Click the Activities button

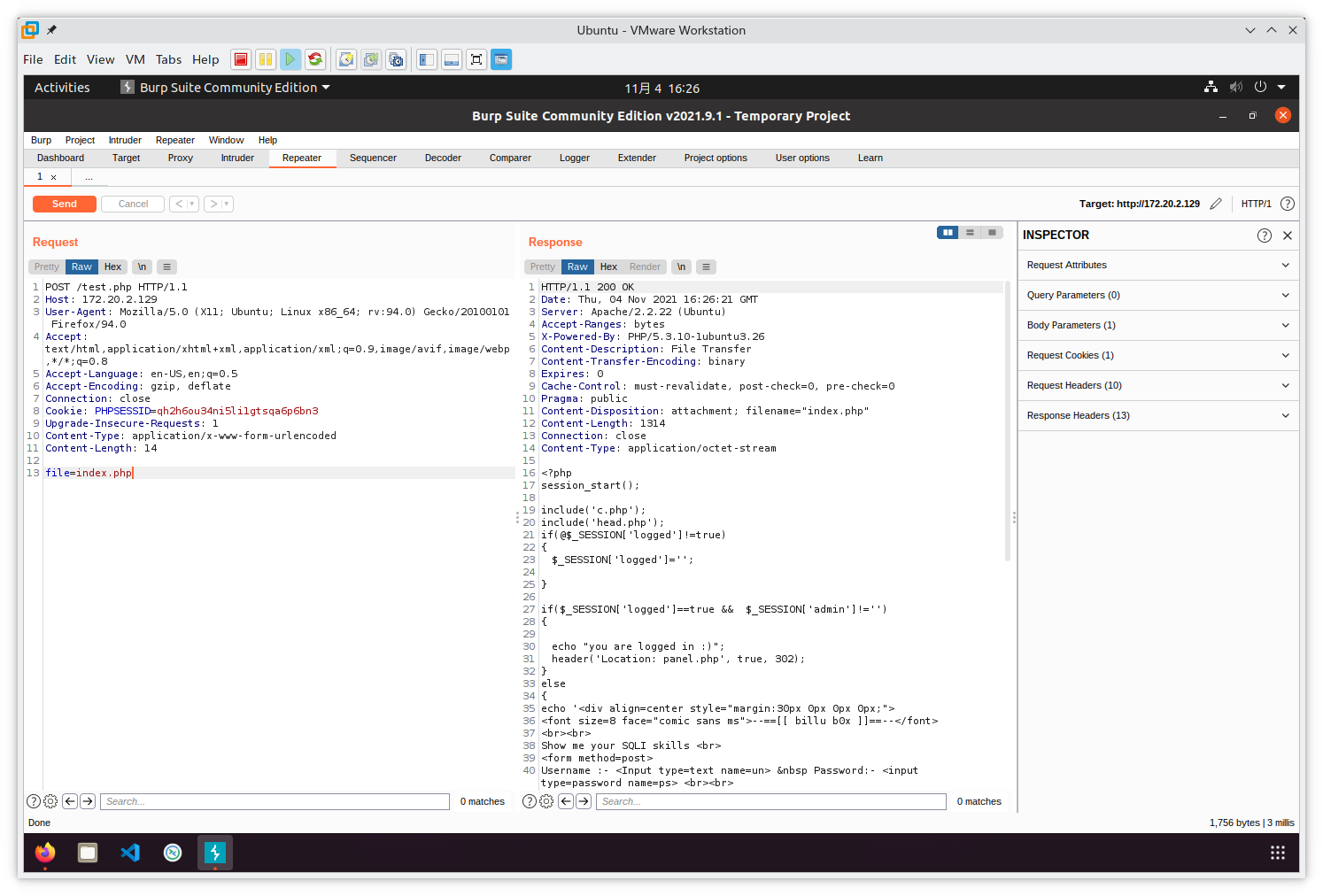coord(62,88)
